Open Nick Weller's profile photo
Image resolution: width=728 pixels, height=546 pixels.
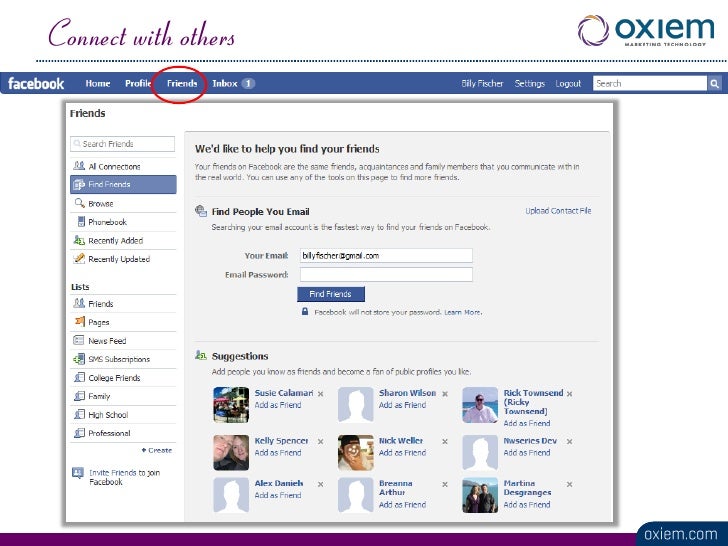356,453
